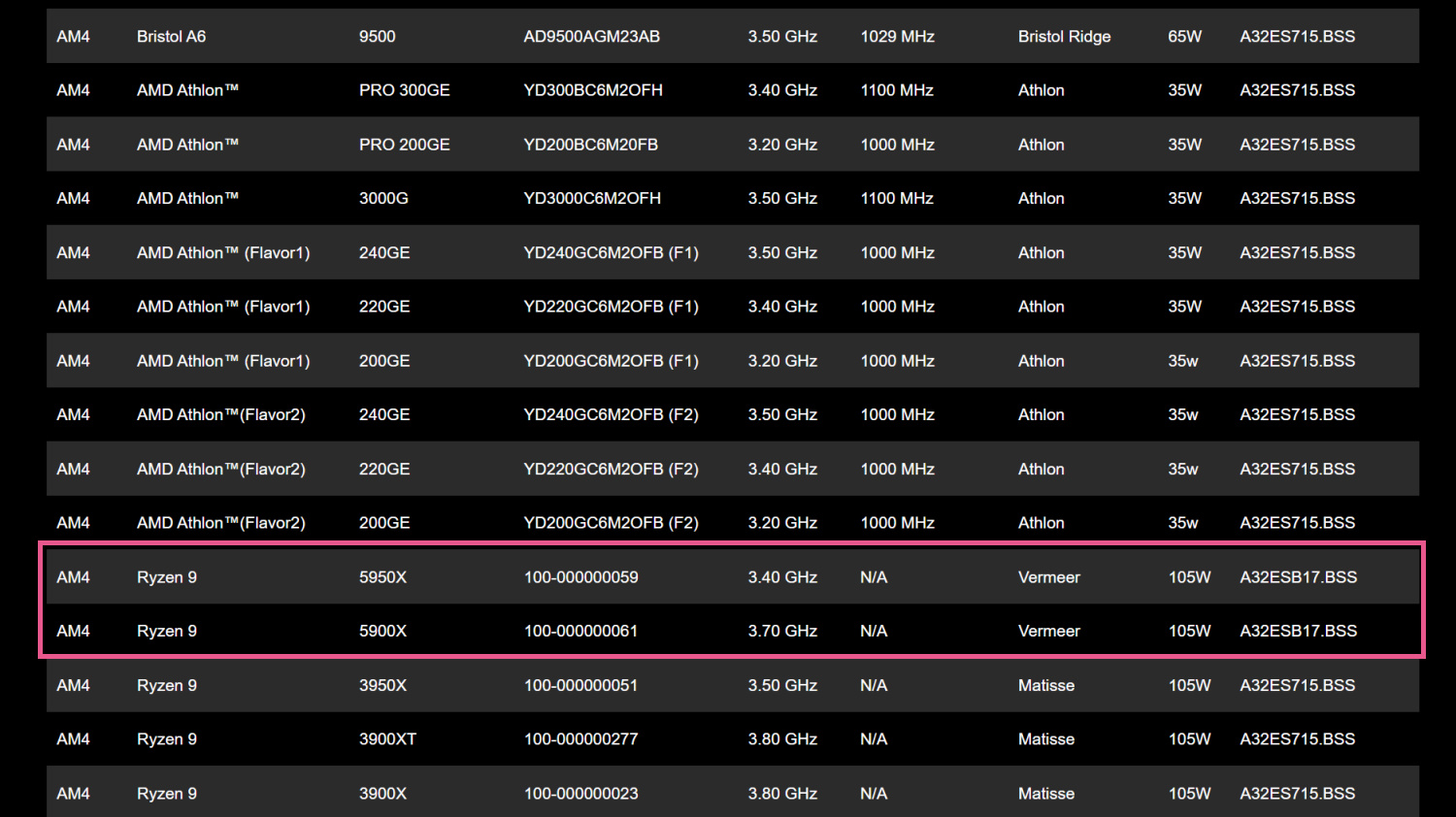Click part number 100-000000061
The width and height of the screenshot is (1456, 817).
(x=580, y=631)
